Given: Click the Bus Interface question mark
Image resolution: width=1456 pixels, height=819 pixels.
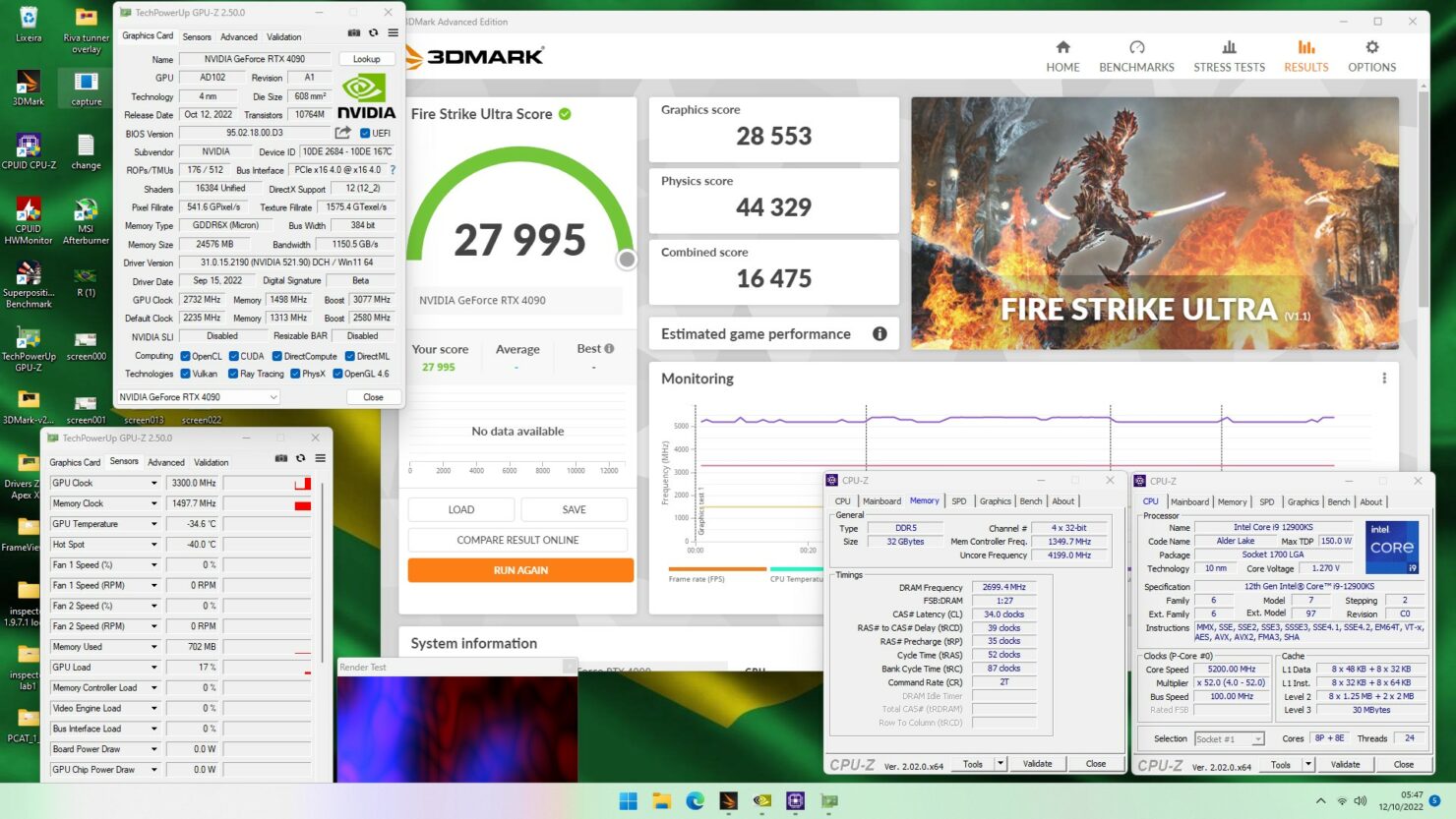Looking at the screenshot, I should [x=393, y=170].
